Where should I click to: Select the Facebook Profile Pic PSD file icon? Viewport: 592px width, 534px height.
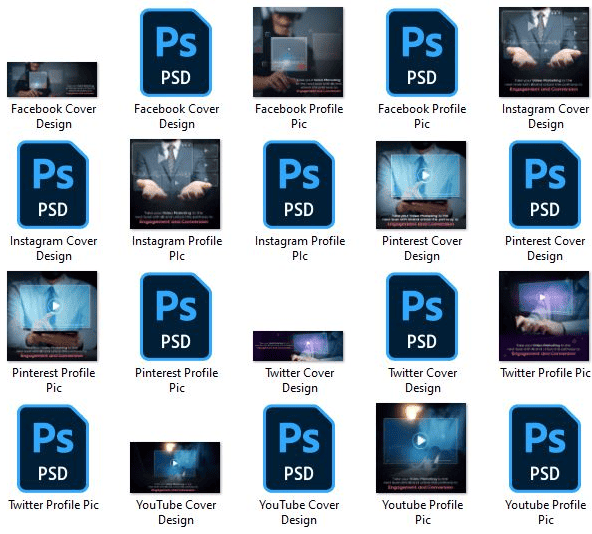[422, 52]
